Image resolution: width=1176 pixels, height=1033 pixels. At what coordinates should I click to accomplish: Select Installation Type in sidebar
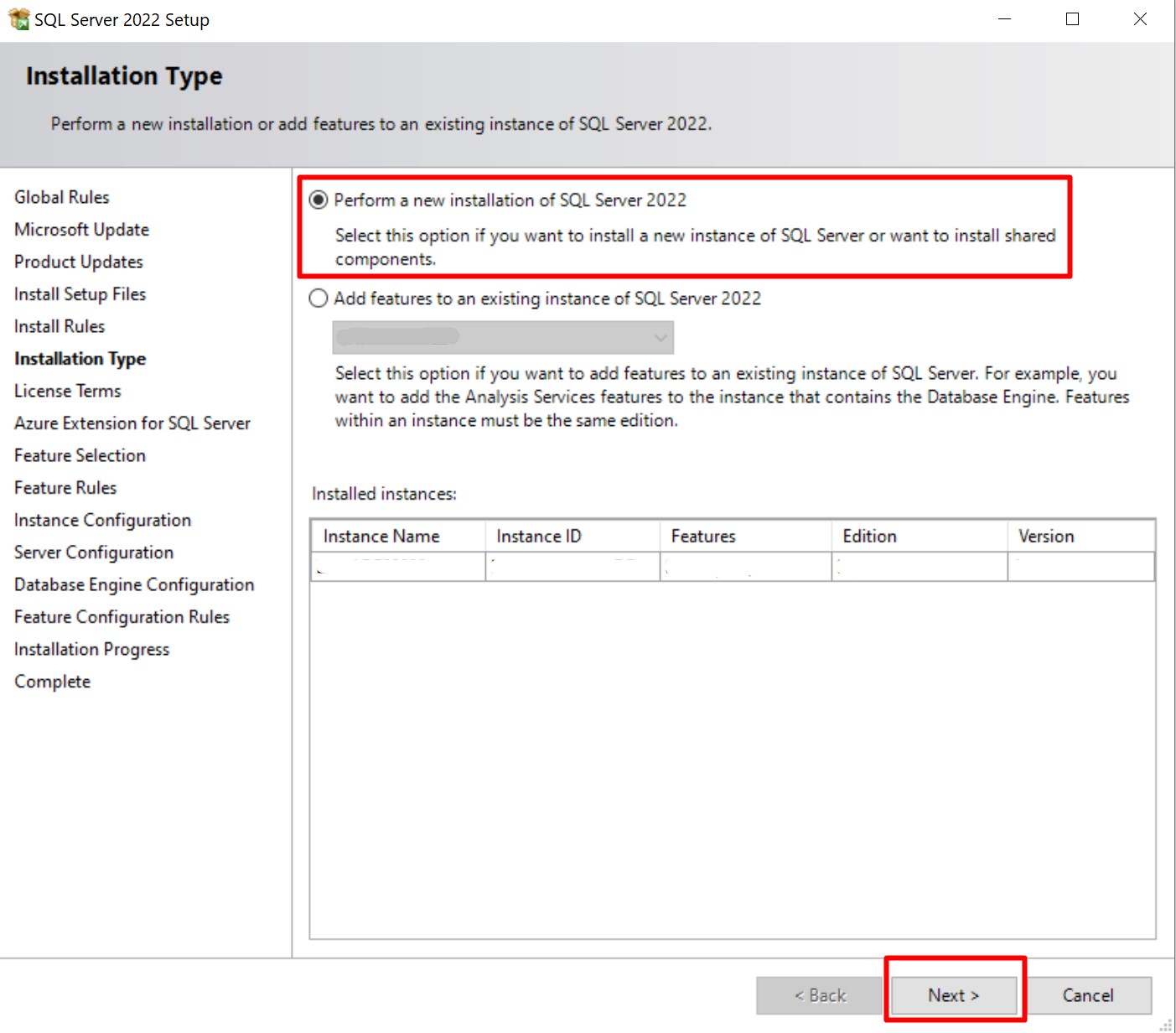pyautogui.click(x=80, y=359)
